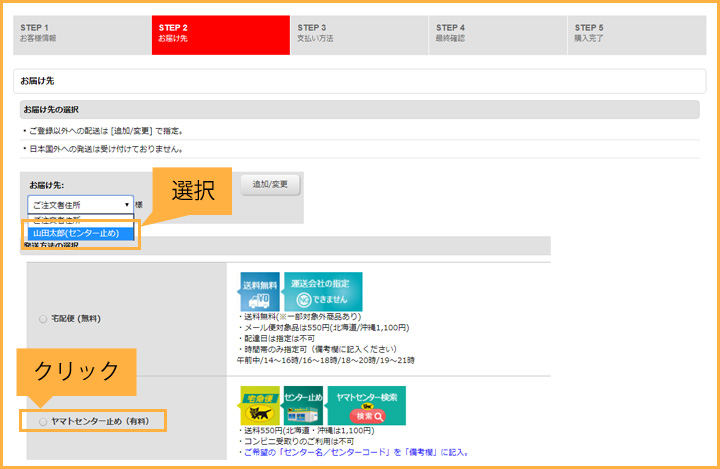
Task: Open the STEP 4 最終確認 tab
Action: 497,33
